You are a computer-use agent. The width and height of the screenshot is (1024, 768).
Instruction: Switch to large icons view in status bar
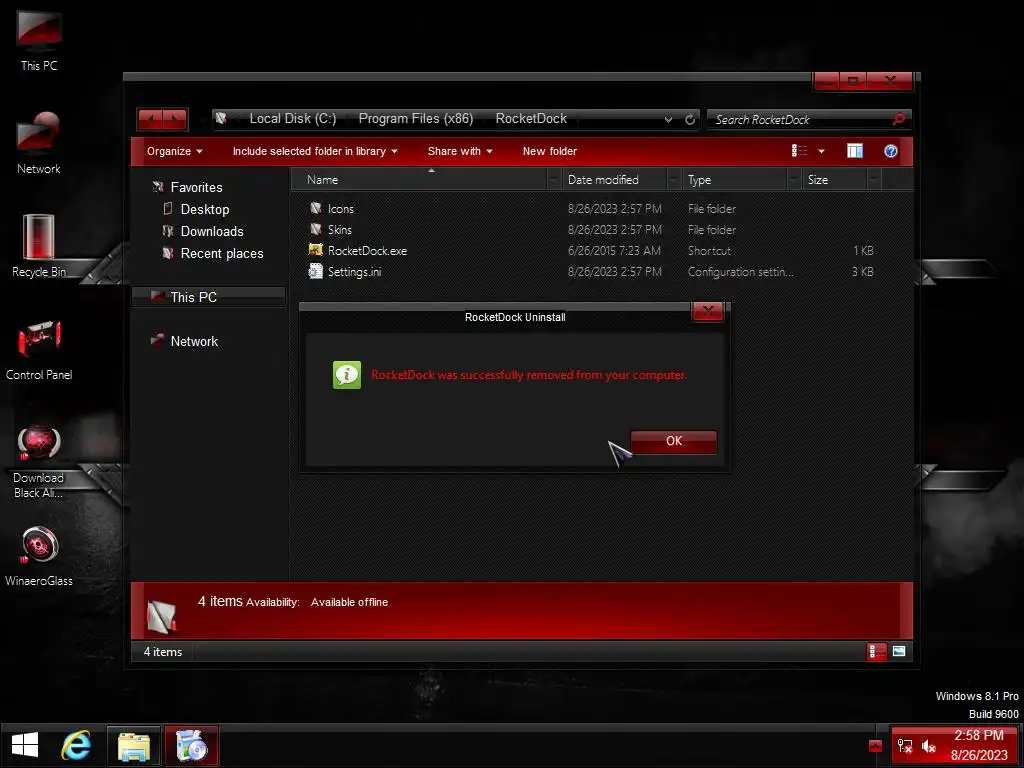899,651
